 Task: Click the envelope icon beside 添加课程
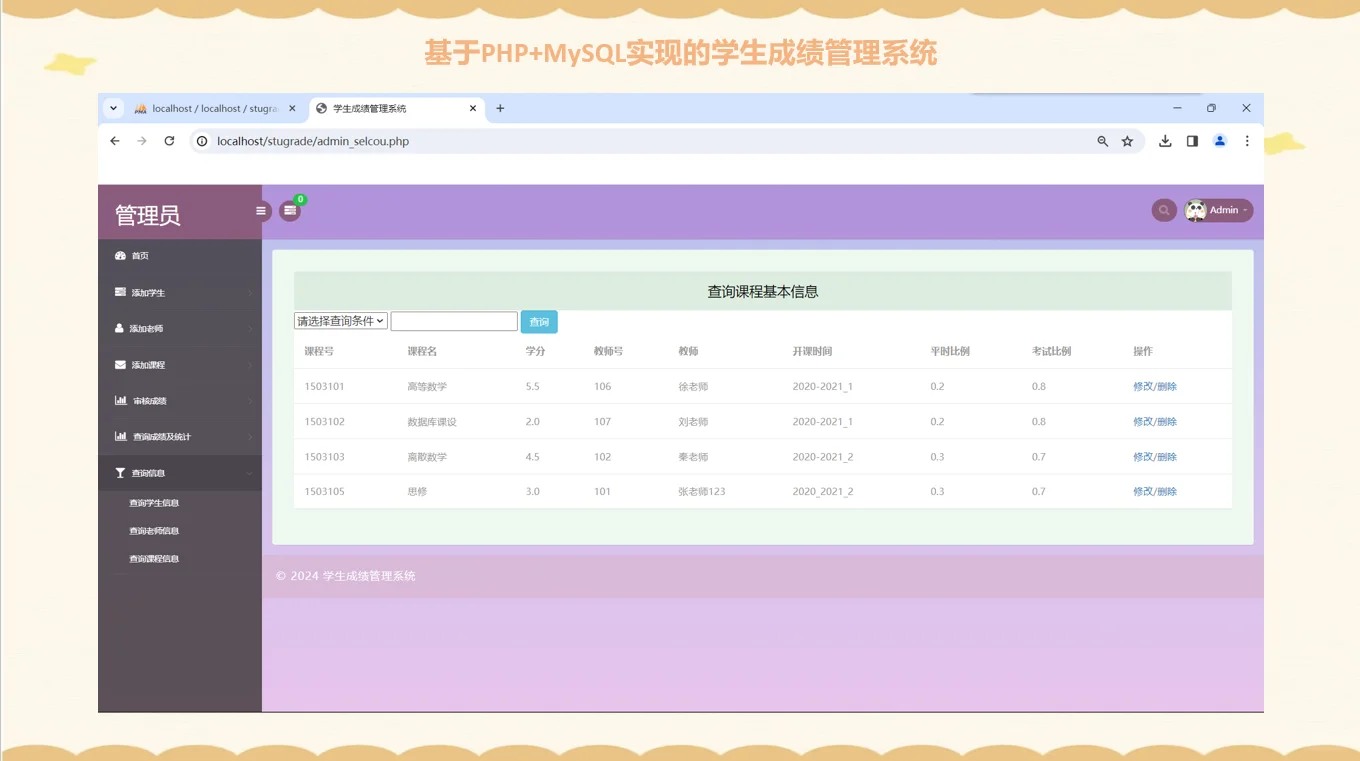[121, 364]
